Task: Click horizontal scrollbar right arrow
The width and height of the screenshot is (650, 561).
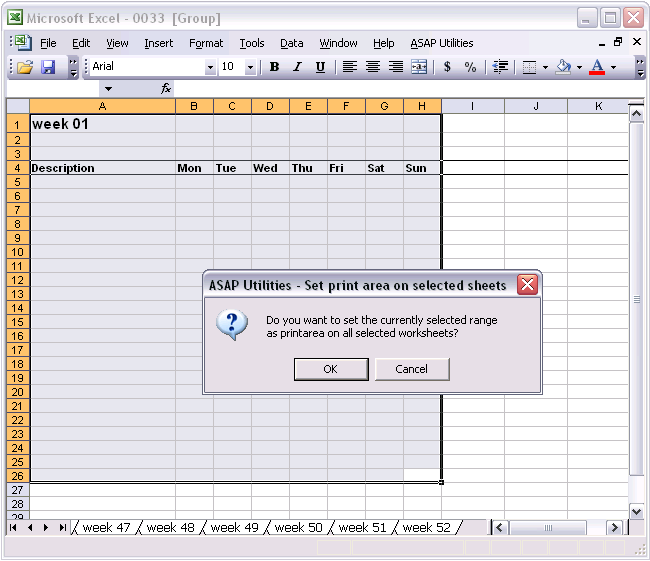Action: 614,528
